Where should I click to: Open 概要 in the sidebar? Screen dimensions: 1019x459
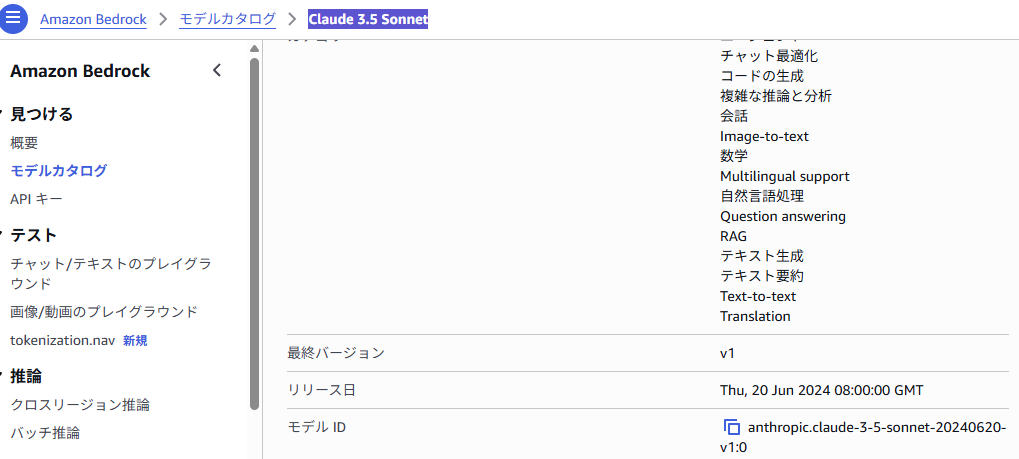point(24,143)
